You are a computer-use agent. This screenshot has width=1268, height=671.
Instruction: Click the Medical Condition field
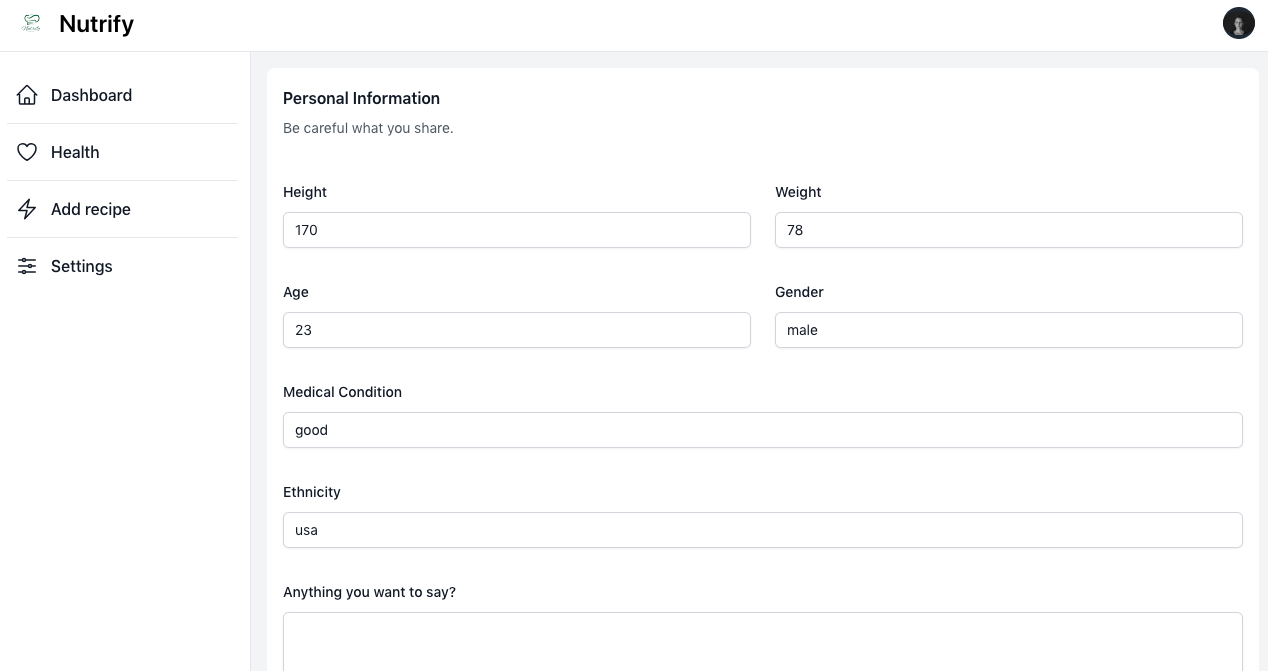(762, 430)
